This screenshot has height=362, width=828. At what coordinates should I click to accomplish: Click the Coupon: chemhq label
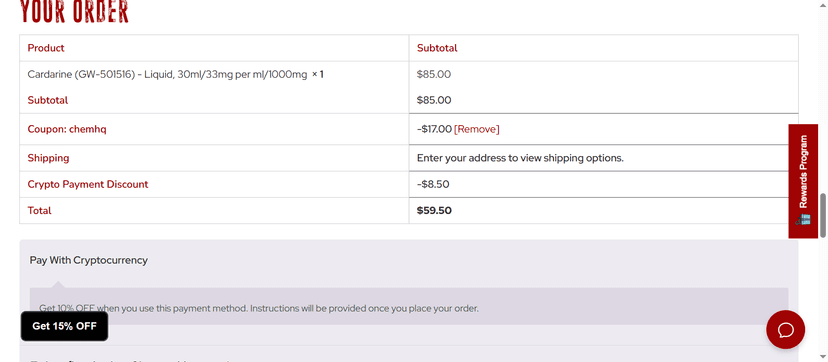67,129
